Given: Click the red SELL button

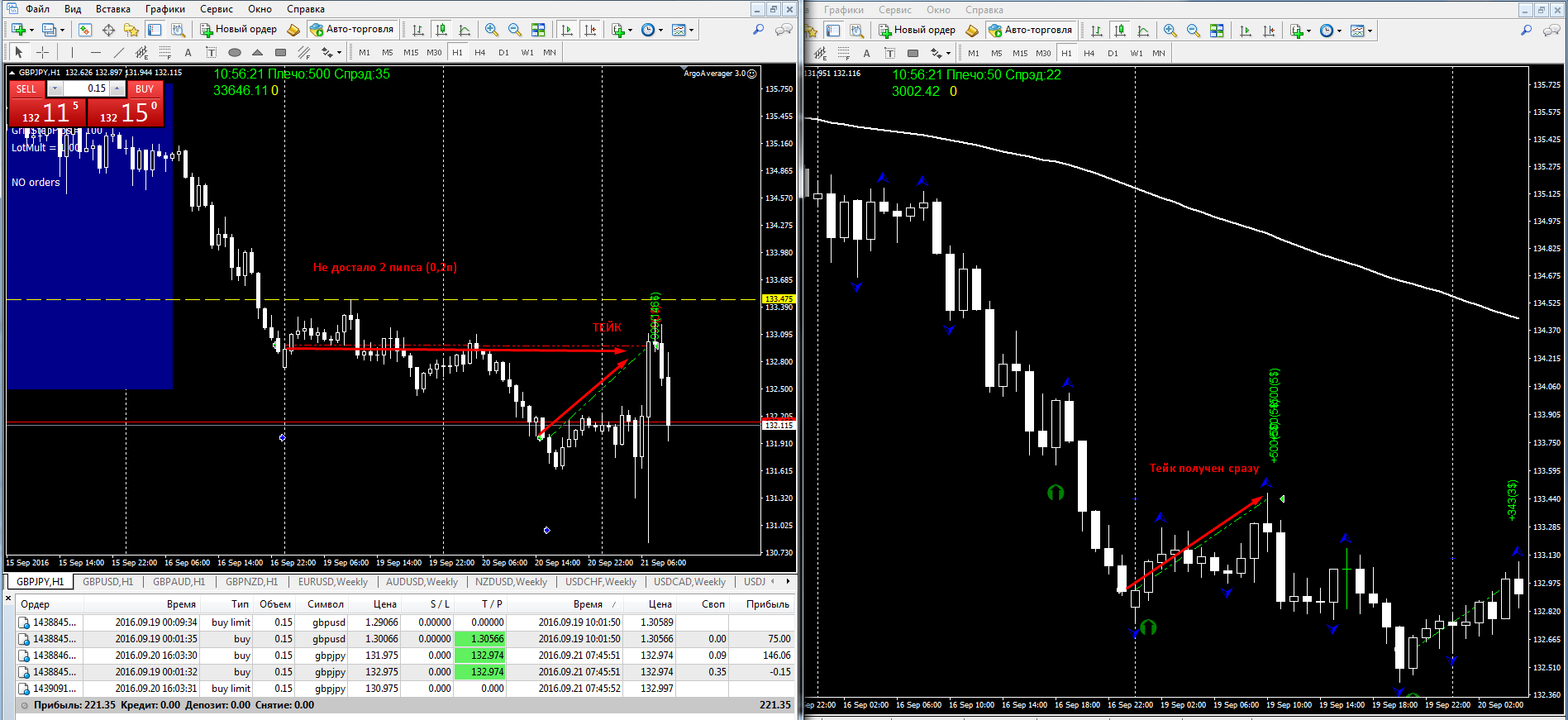Looking at the screenshot, I should (x=26, y=89).
